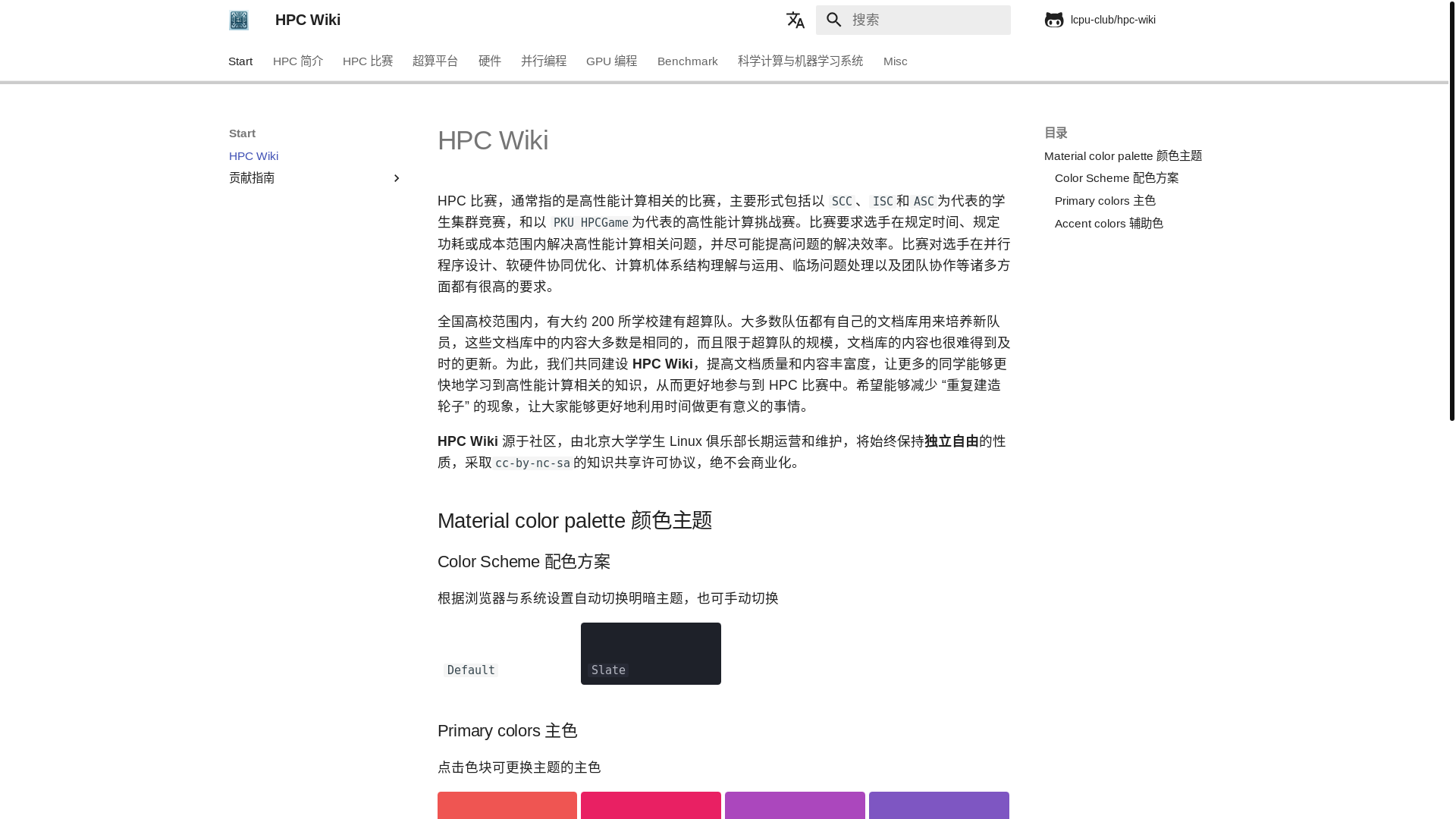
Task: Click the PKU HPCGame code text
Action: (x=591, y=223)
